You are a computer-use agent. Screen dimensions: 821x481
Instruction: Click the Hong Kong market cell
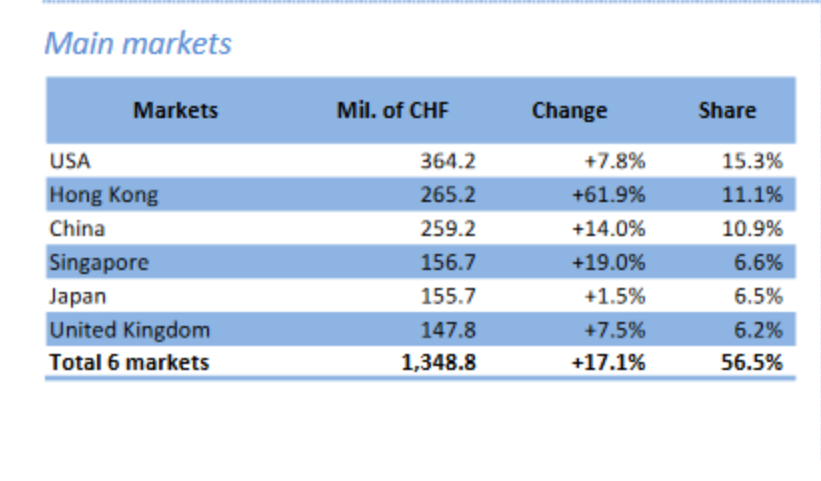(x=104, y=194)
